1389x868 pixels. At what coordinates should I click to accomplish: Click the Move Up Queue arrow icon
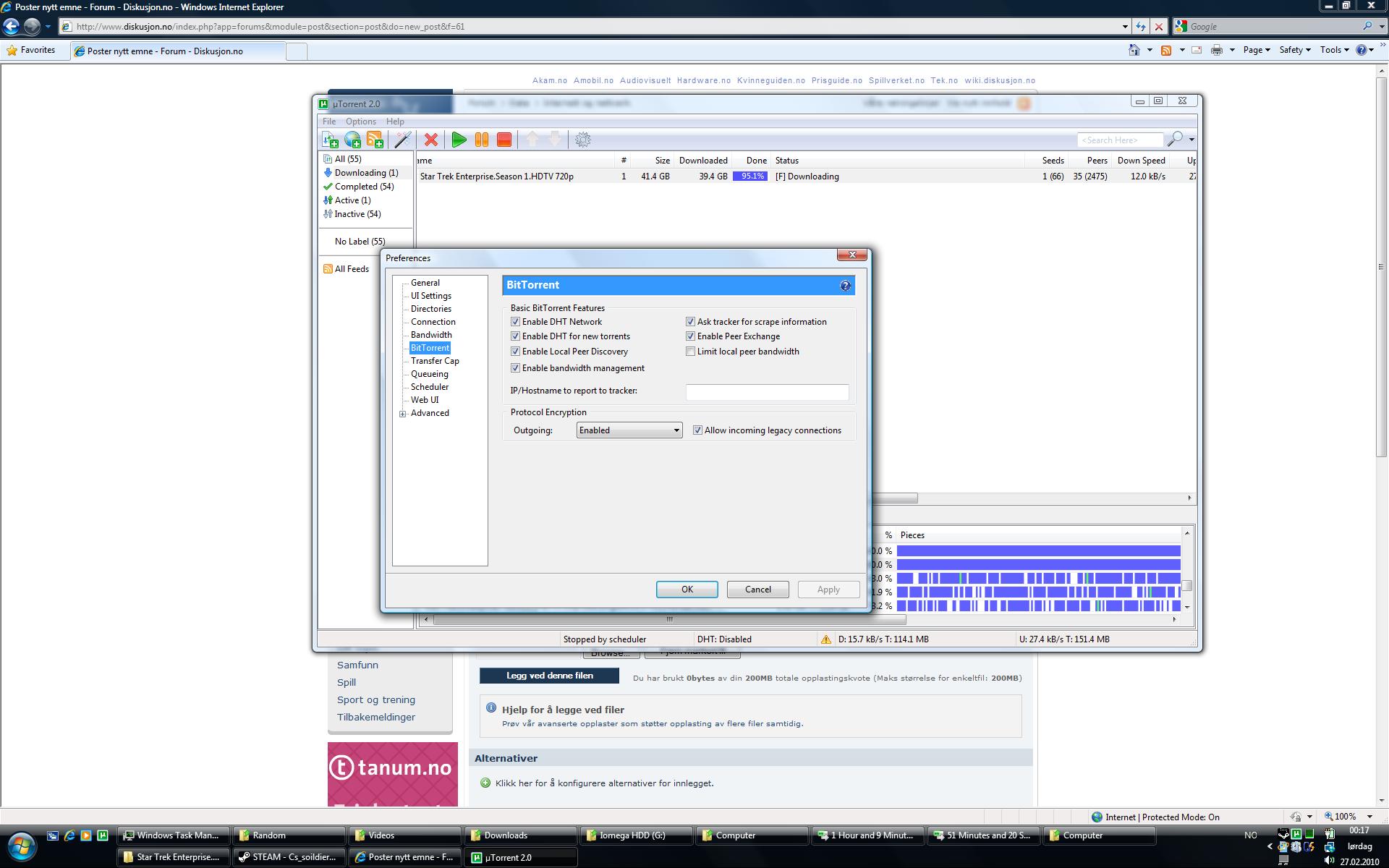pyautogui.click(x=532, y=140)
